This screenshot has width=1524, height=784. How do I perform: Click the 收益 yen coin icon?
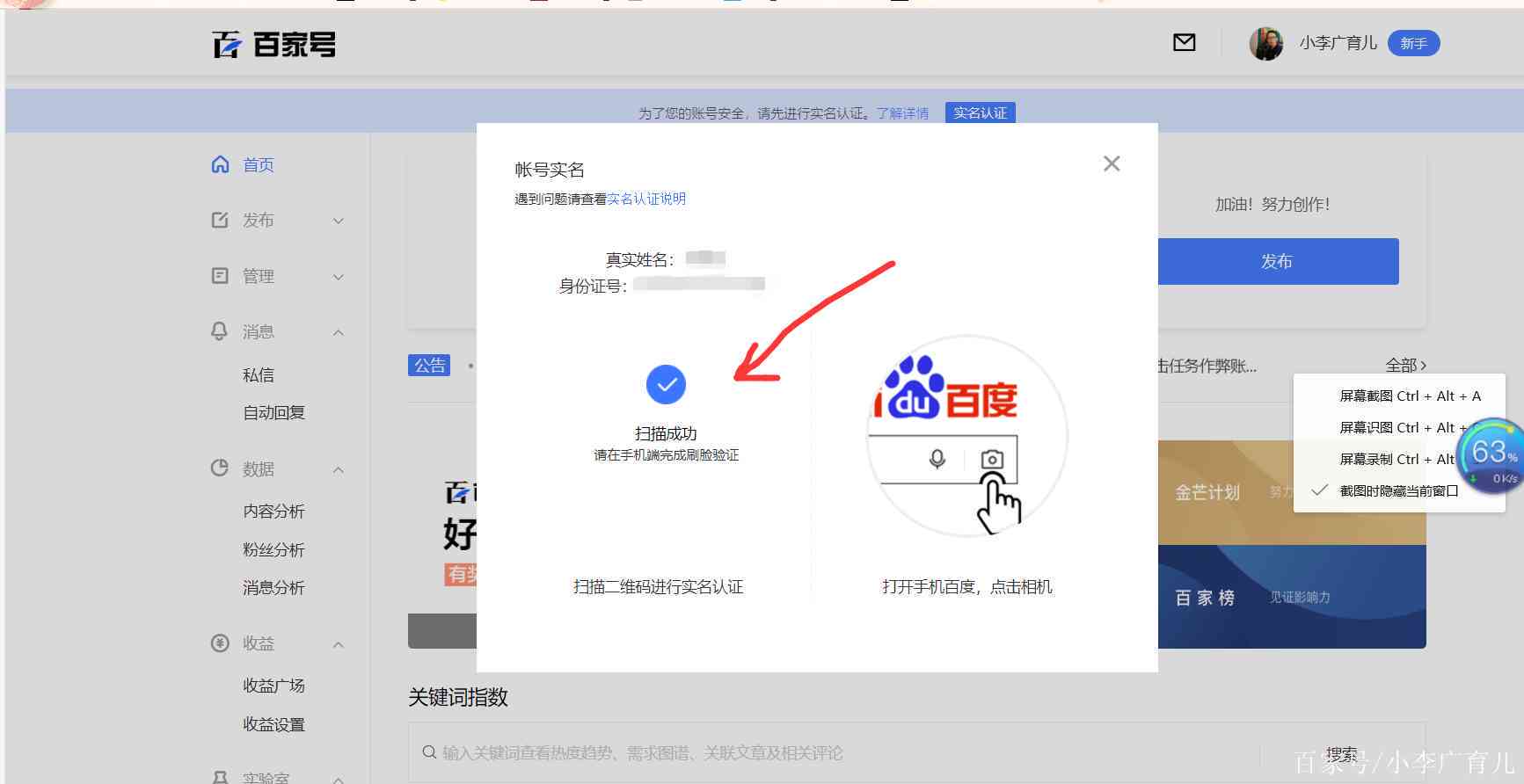coord(220,643)
